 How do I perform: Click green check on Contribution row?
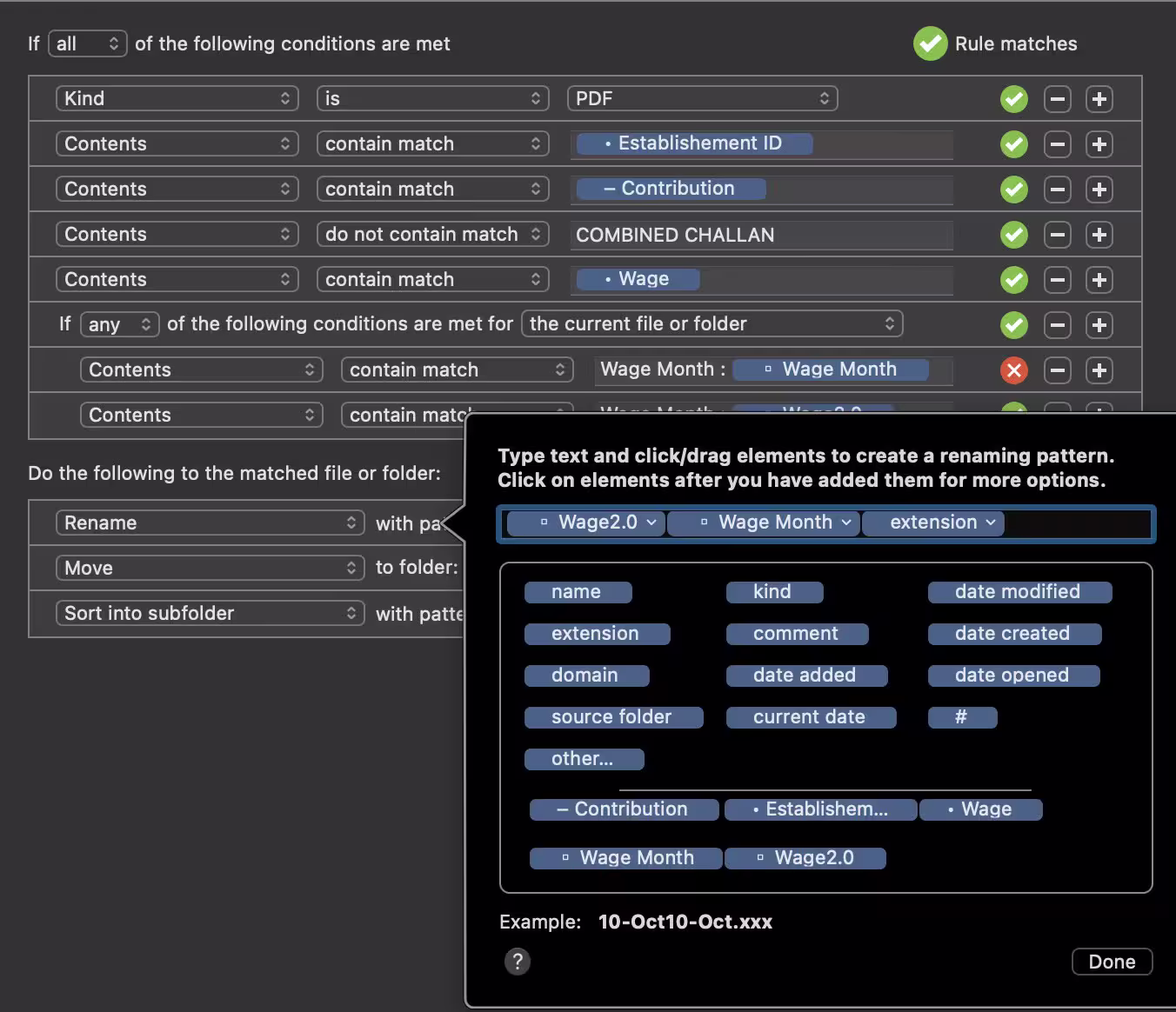1013,190
